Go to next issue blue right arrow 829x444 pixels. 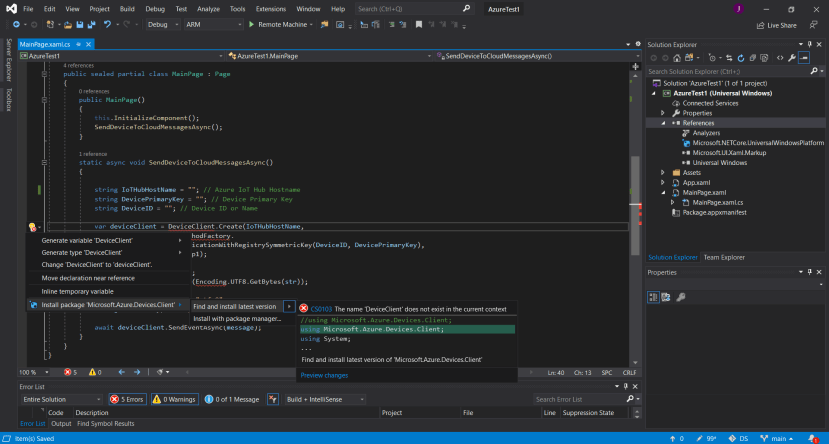[137, 372]
